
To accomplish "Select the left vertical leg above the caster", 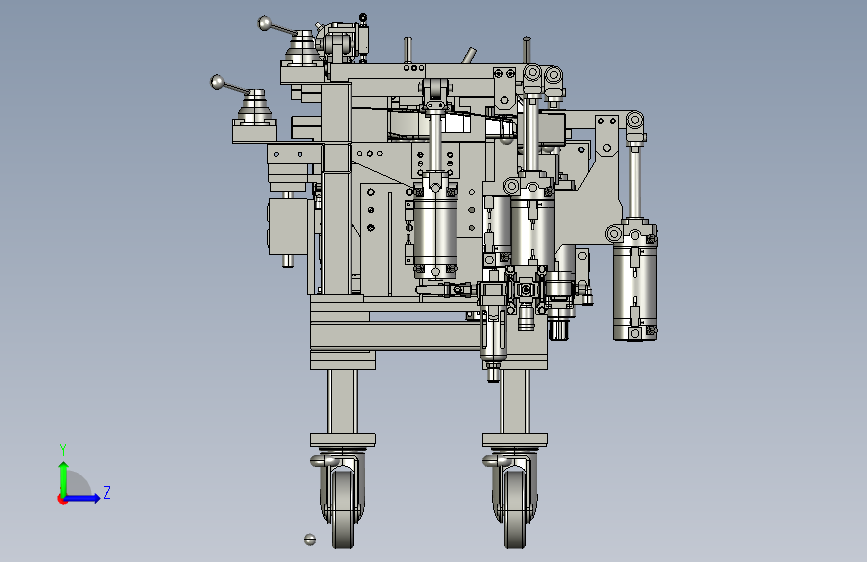I will pyautogui.click(x=342, y=402).
